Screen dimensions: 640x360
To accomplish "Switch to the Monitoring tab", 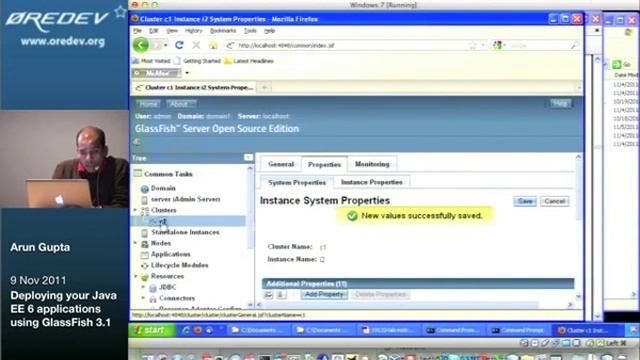I will [x=372, y=164].
